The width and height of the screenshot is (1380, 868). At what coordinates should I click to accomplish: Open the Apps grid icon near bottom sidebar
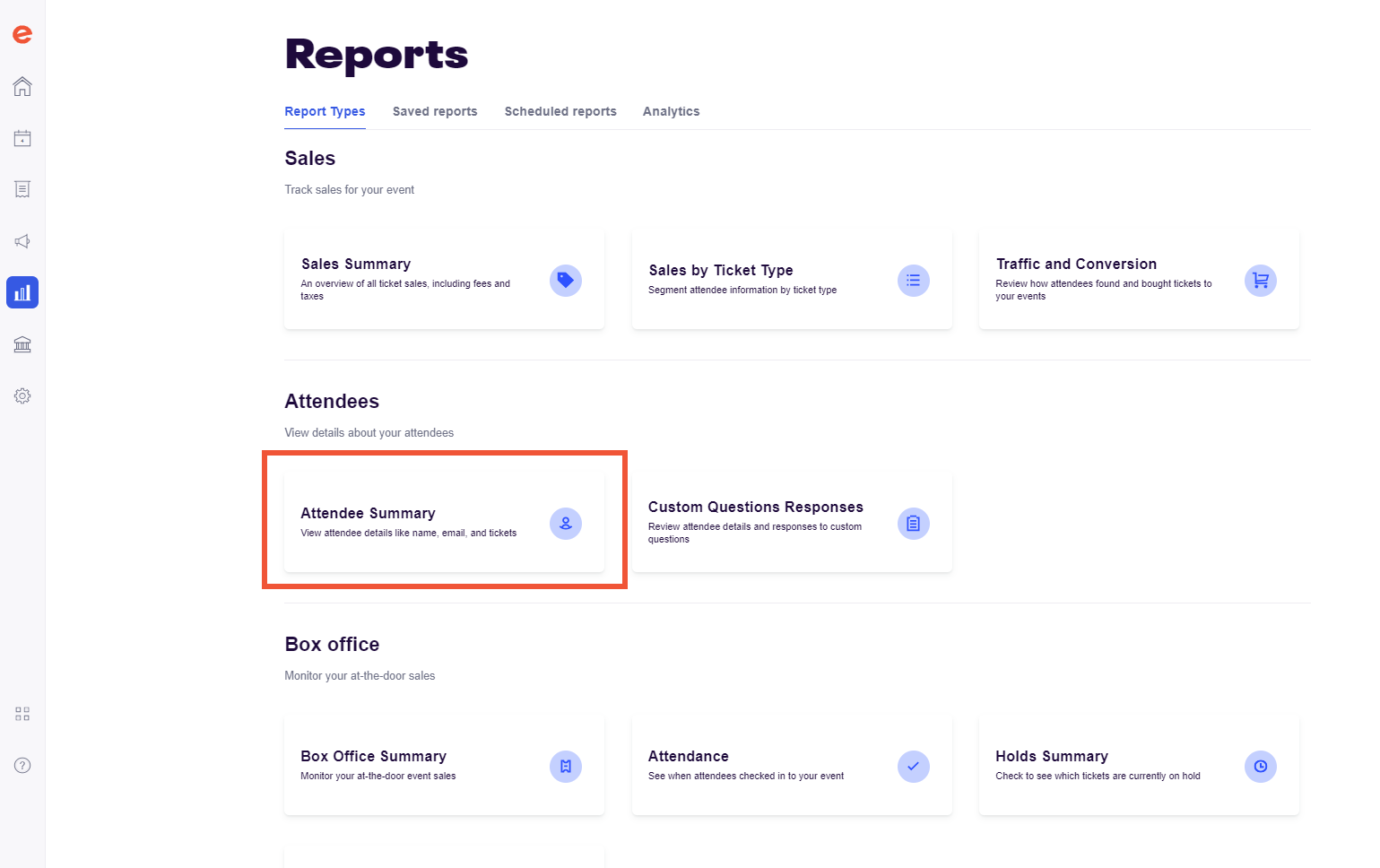22,713
